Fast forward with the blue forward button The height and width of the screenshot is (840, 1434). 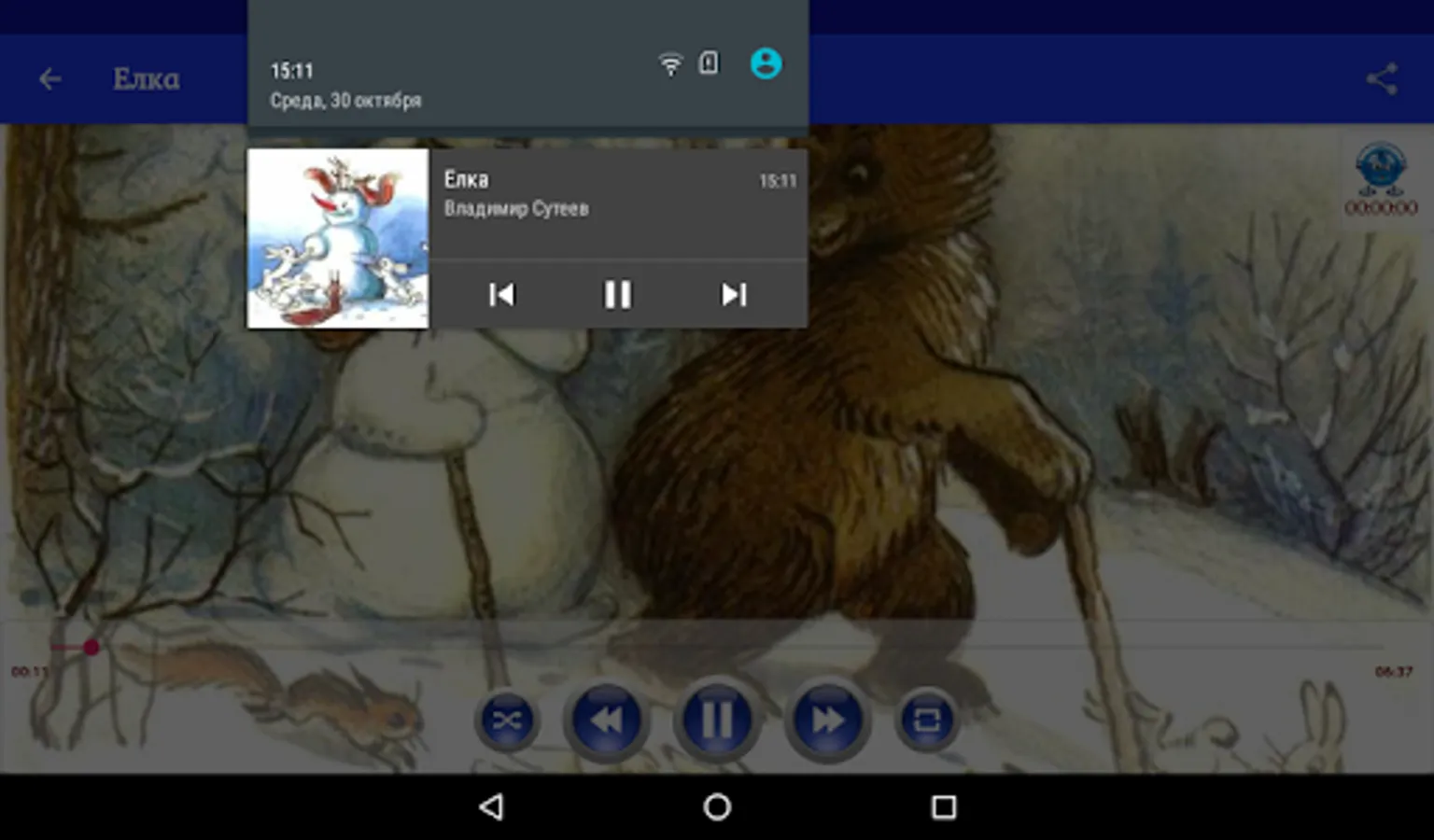pyautogui.click(x=827, y=720)
